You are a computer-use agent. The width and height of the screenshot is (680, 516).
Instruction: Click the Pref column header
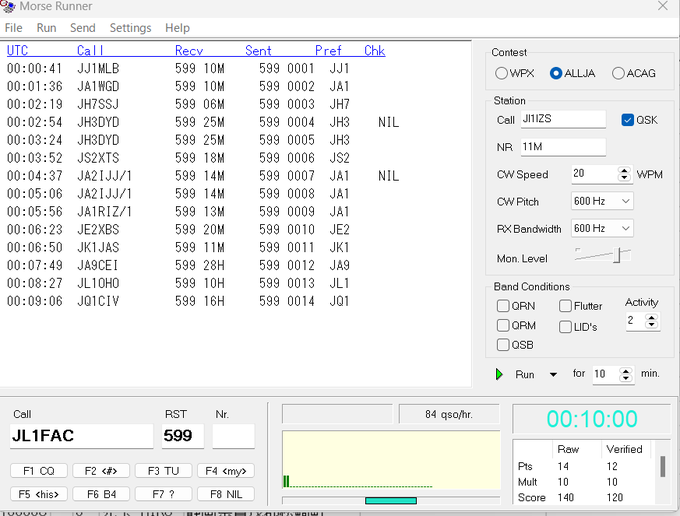click(x=328, y=51)
